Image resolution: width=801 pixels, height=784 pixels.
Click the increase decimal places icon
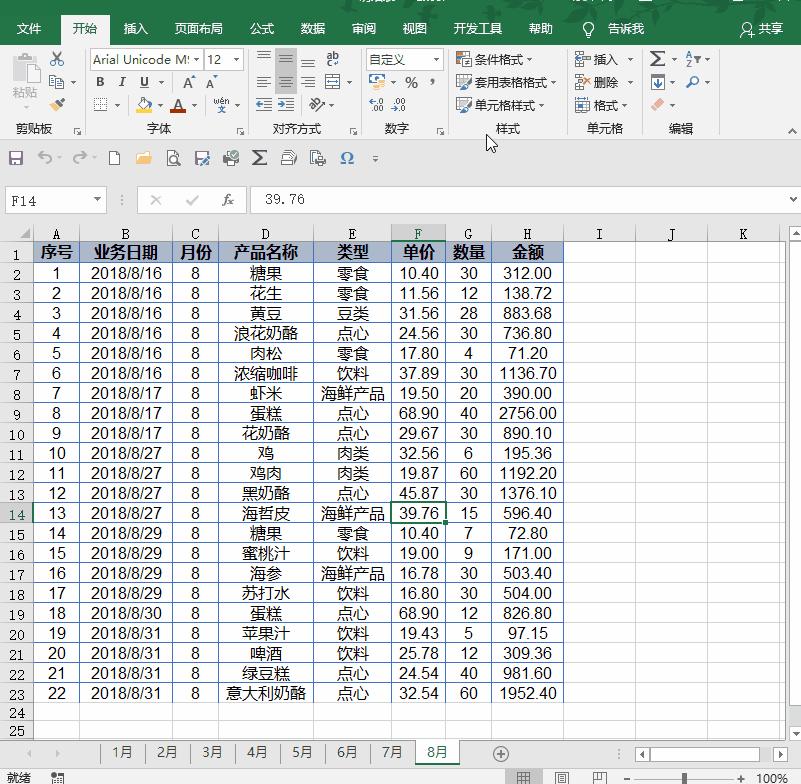pos(376,103)
